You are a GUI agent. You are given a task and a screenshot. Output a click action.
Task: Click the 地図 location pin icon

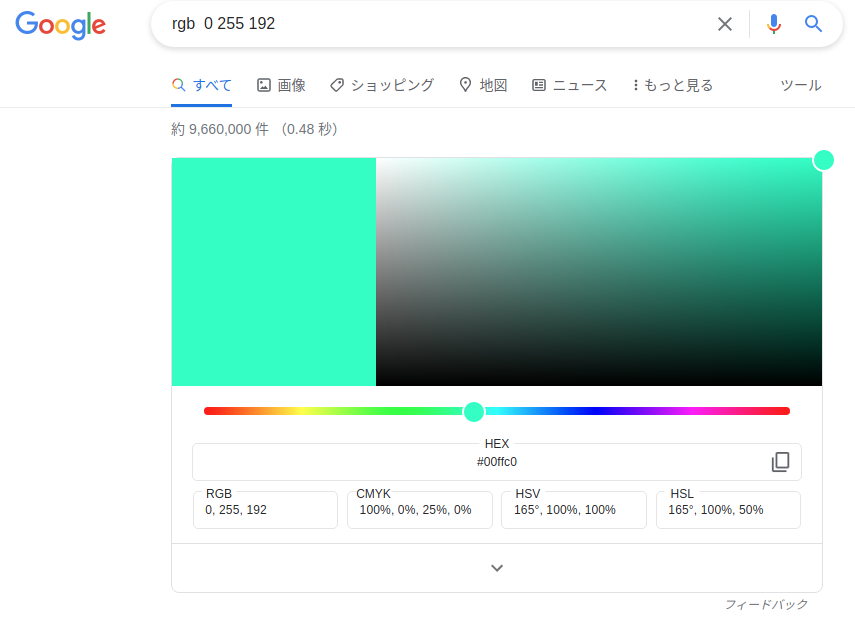coord(466,85)
